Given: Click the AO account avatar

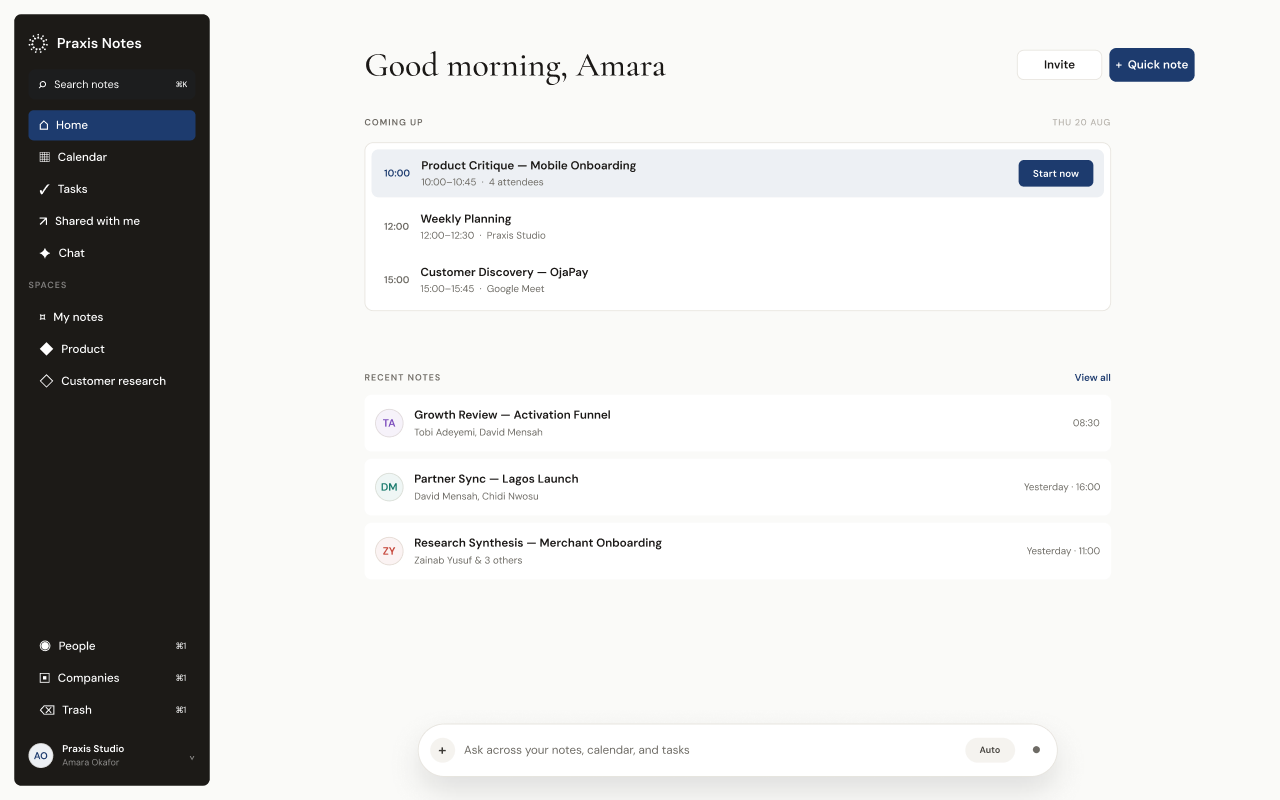Looking at the screenshot, I should tap(41, 756).
